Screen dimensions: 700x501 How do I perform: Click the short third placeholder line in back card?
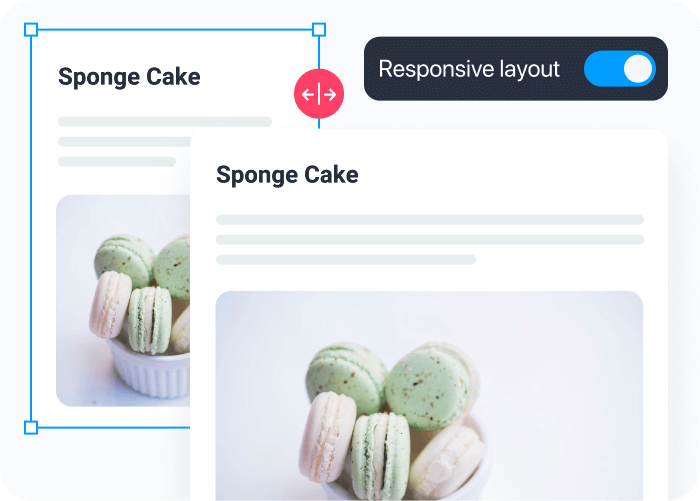(x=117, y=162)
